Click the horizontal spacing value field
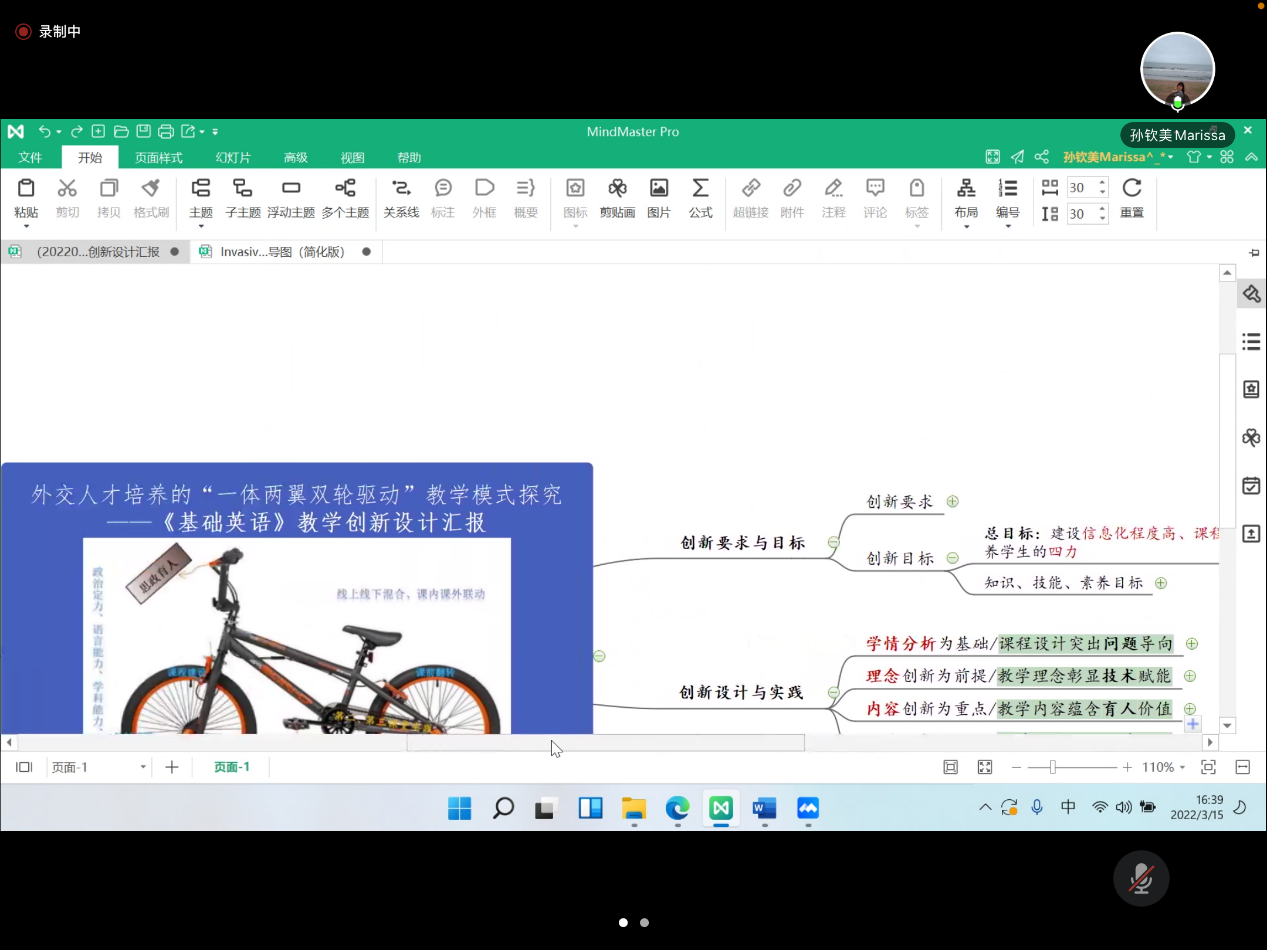Viewport: 1267px width, 950px height. click(x=1080, y=188)
